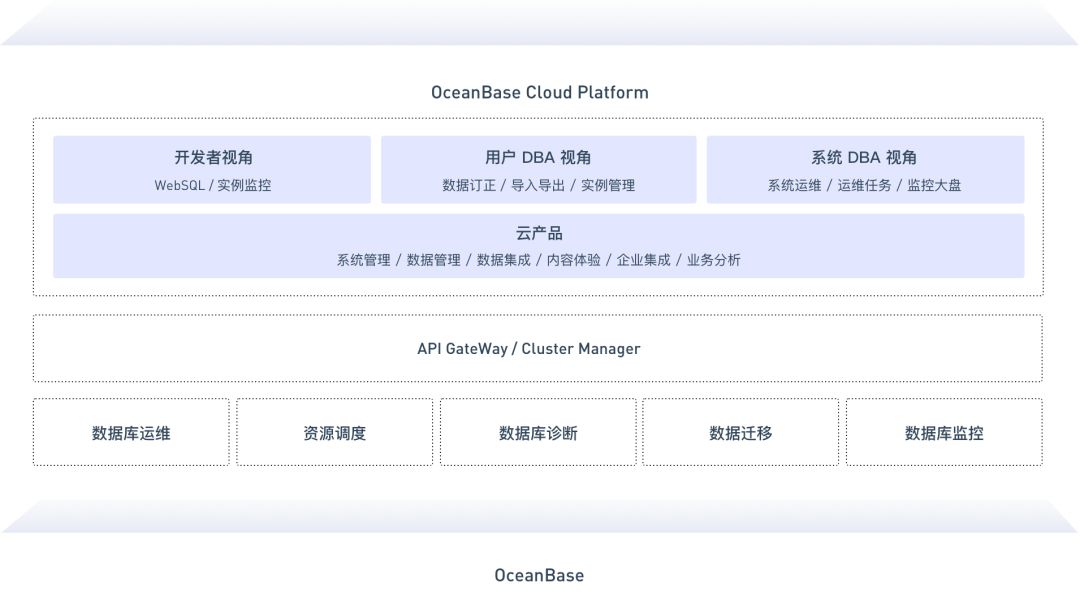
Task: Click the OceanBase title at the bottom
Action: [540, 575]
